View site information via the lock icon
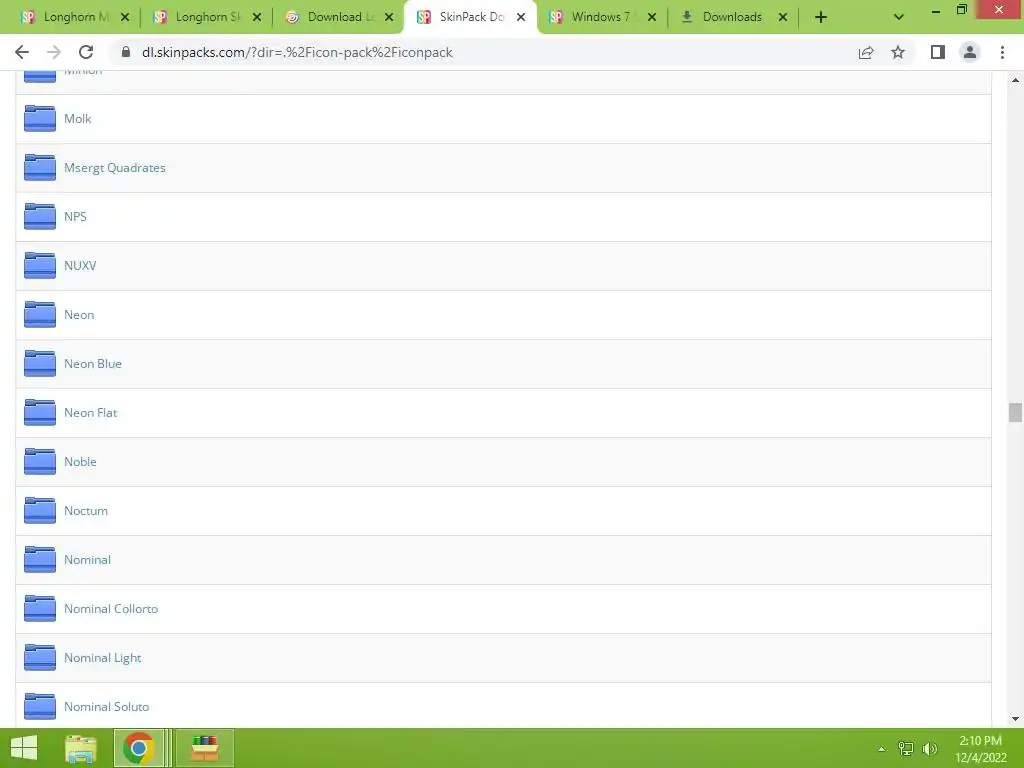1024x768 pixels. point(126,52)
